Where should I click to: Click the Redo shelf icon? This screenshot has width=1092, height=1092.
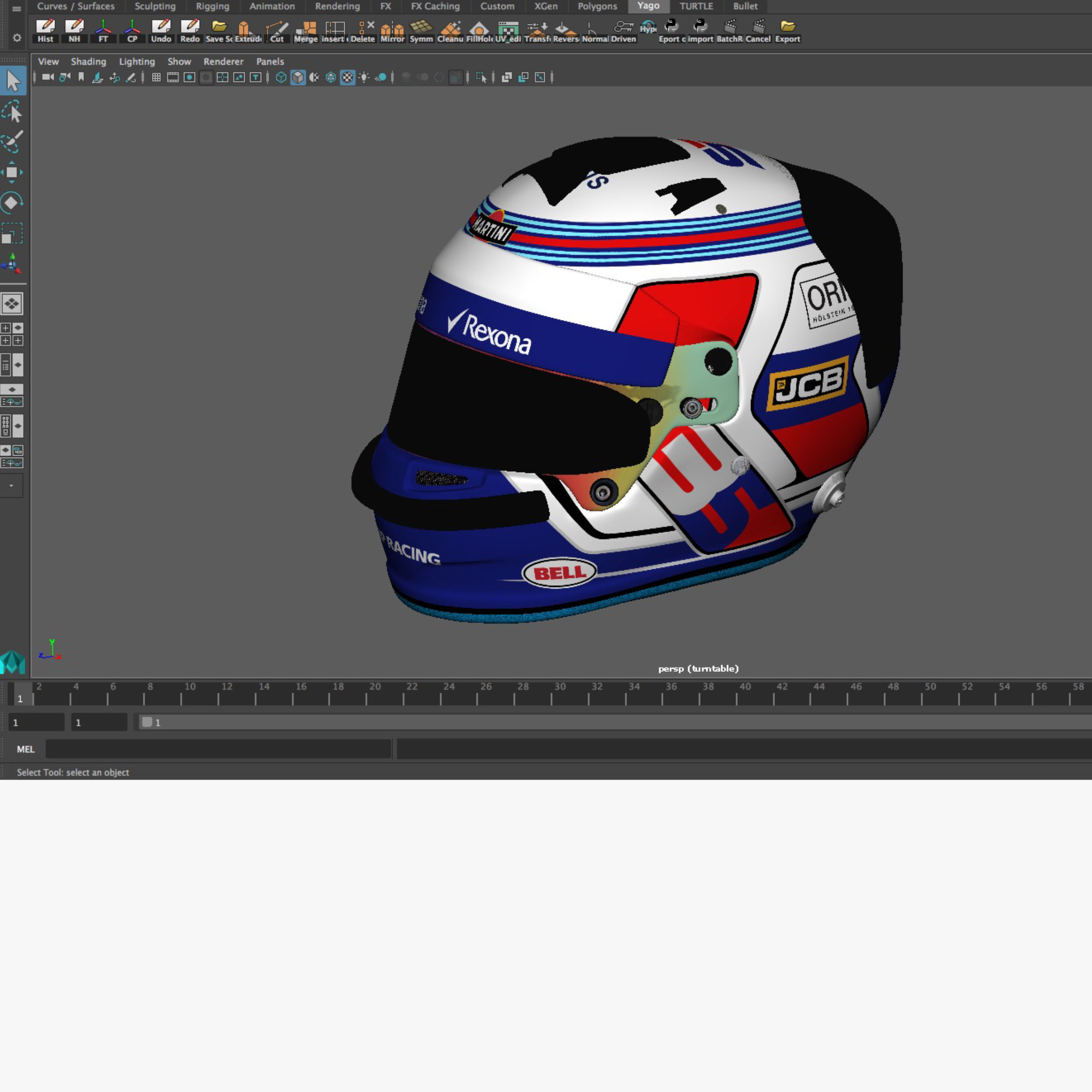point(190,31)
